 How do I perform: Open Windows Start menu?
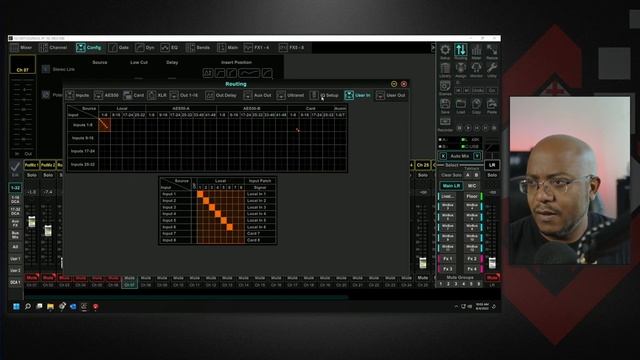pos(16,307)
